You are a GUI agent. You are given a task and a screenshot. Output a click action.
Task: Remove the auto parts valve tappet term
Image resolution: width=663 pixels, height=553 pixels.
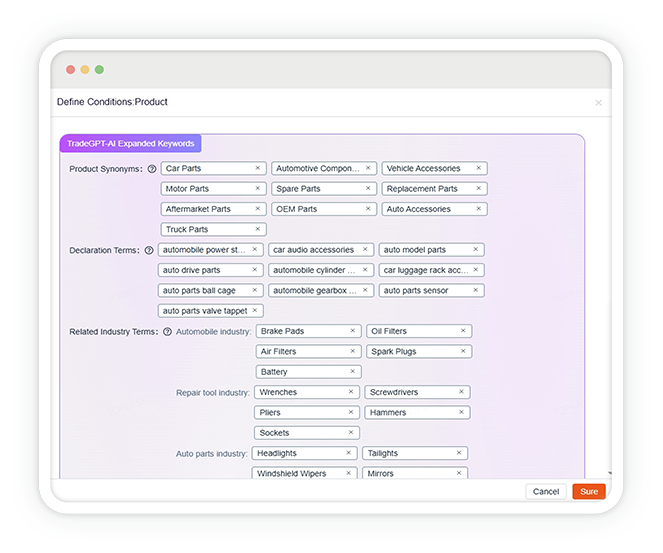[255, 310]
